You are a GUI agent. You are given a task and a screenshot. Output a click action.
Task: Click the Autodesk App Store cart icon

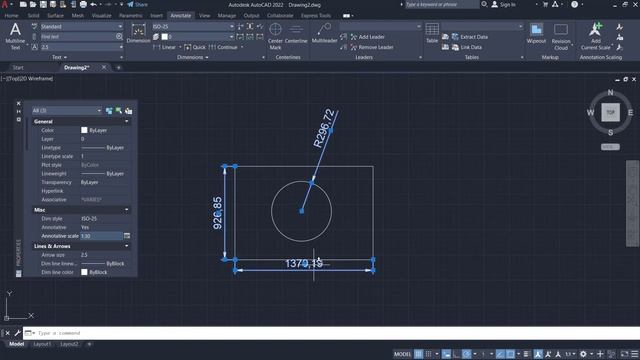point(545,4)
